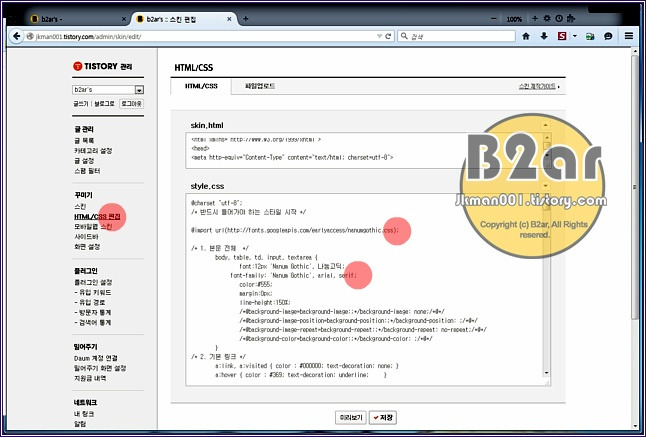Open 방문자 통계 link
The image size is (646, 437).
[x=93, y=313]
